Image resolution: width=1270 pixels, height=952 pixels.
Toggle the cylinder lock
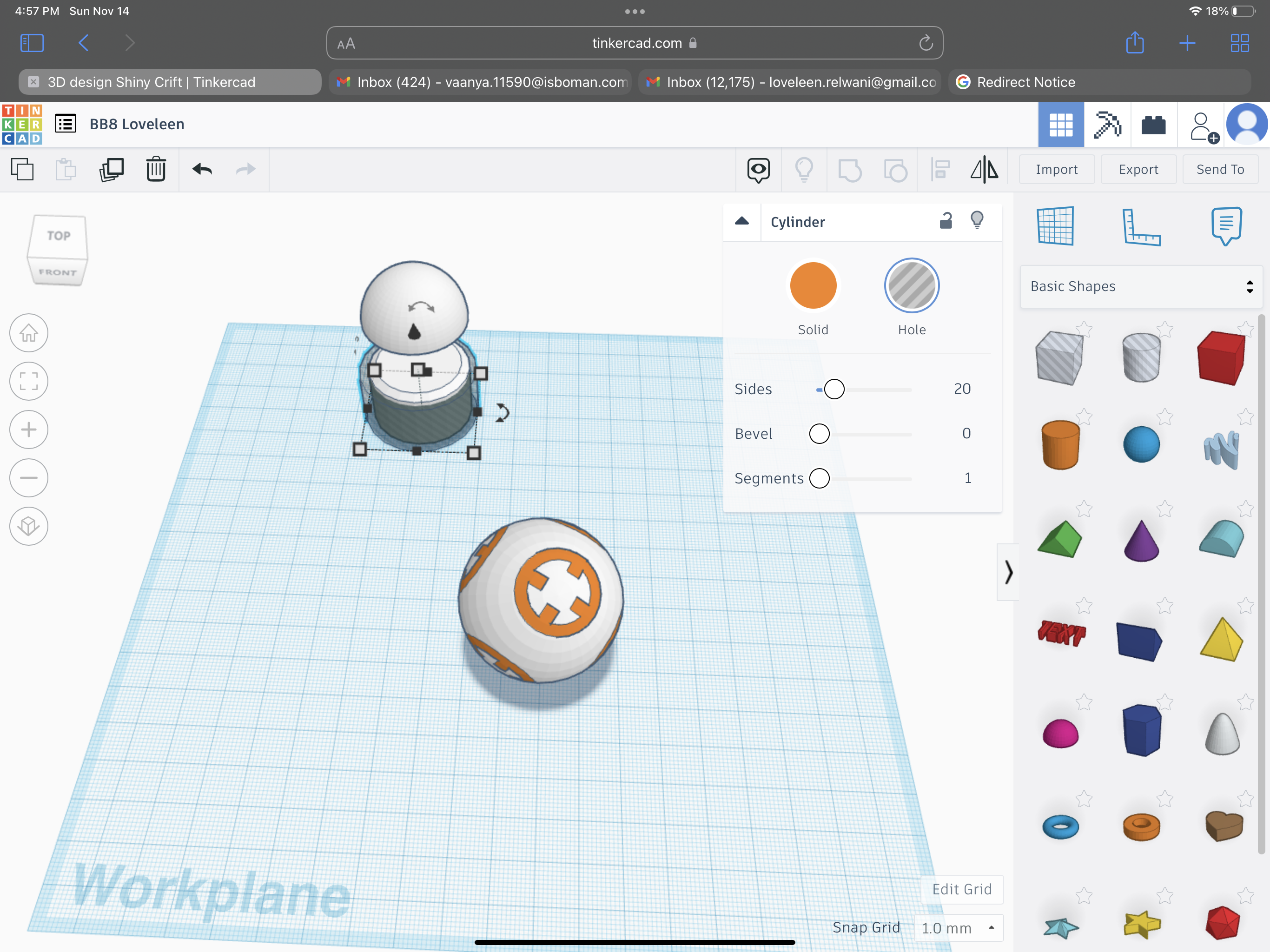click(x=946, y=220)
